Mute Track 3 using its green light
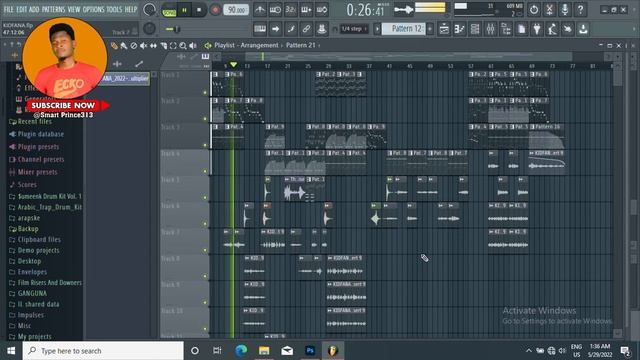 tap(205, 145)
